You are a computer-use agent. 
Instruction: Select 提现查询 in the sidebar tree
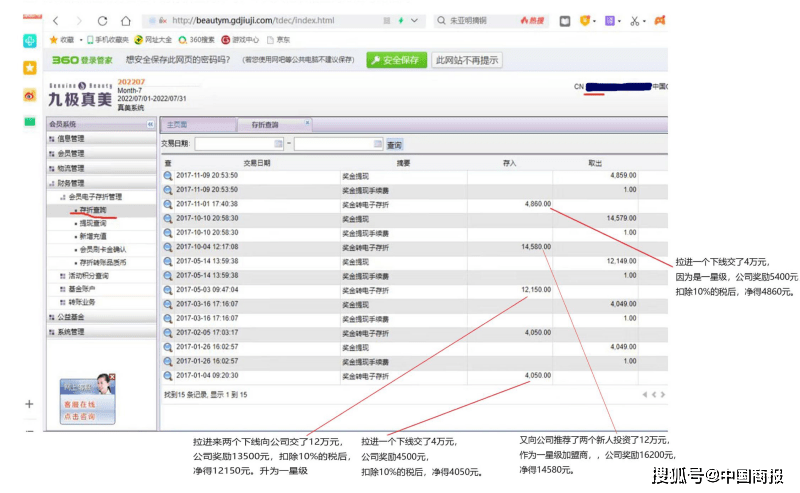[x=94, y=224]
